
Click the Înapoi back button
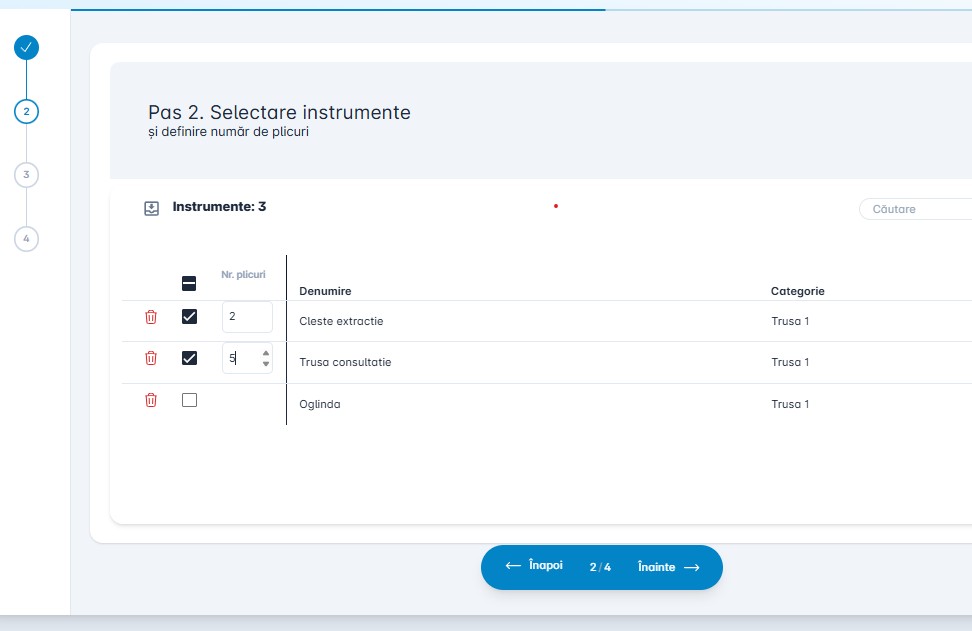(534, 566)
